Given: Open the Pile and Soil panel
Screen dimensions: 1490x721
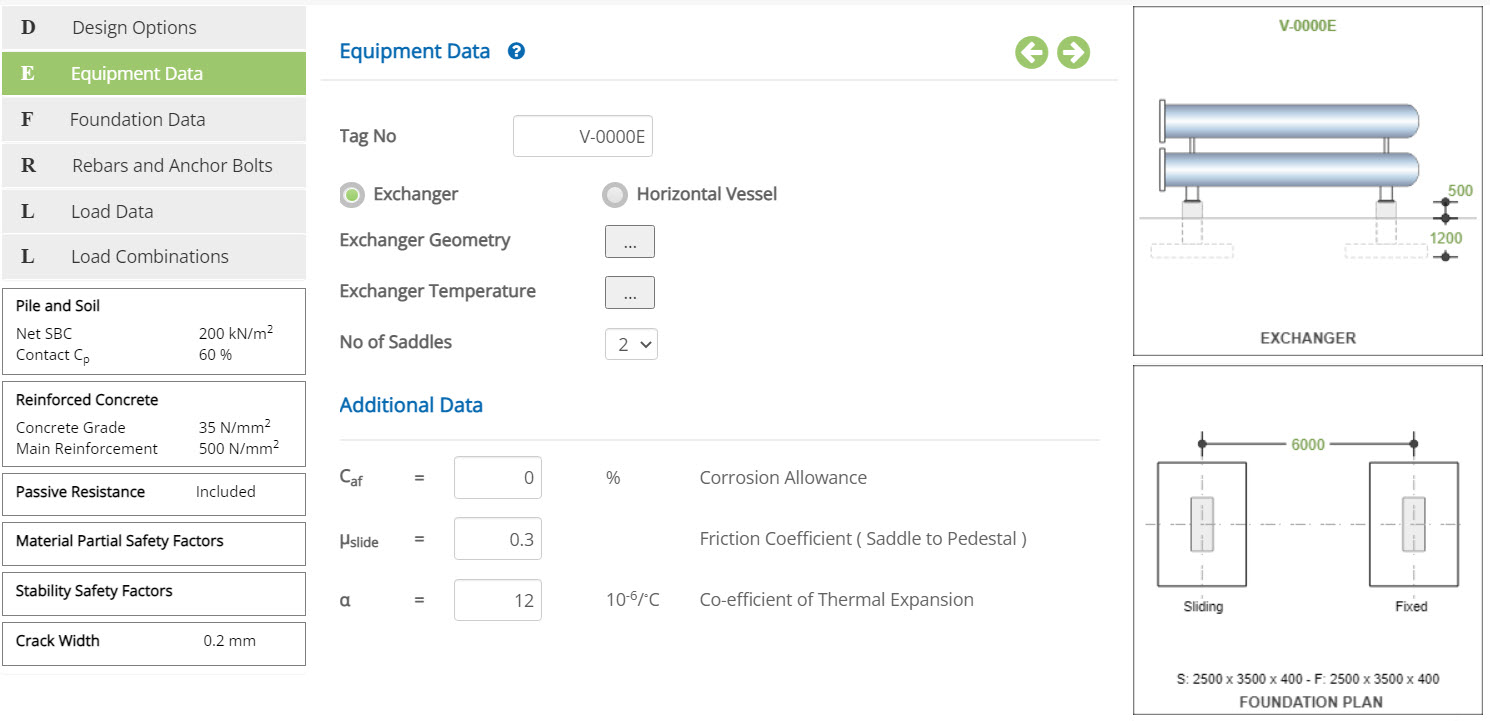Looking at the screenshot, I should 154,332.
